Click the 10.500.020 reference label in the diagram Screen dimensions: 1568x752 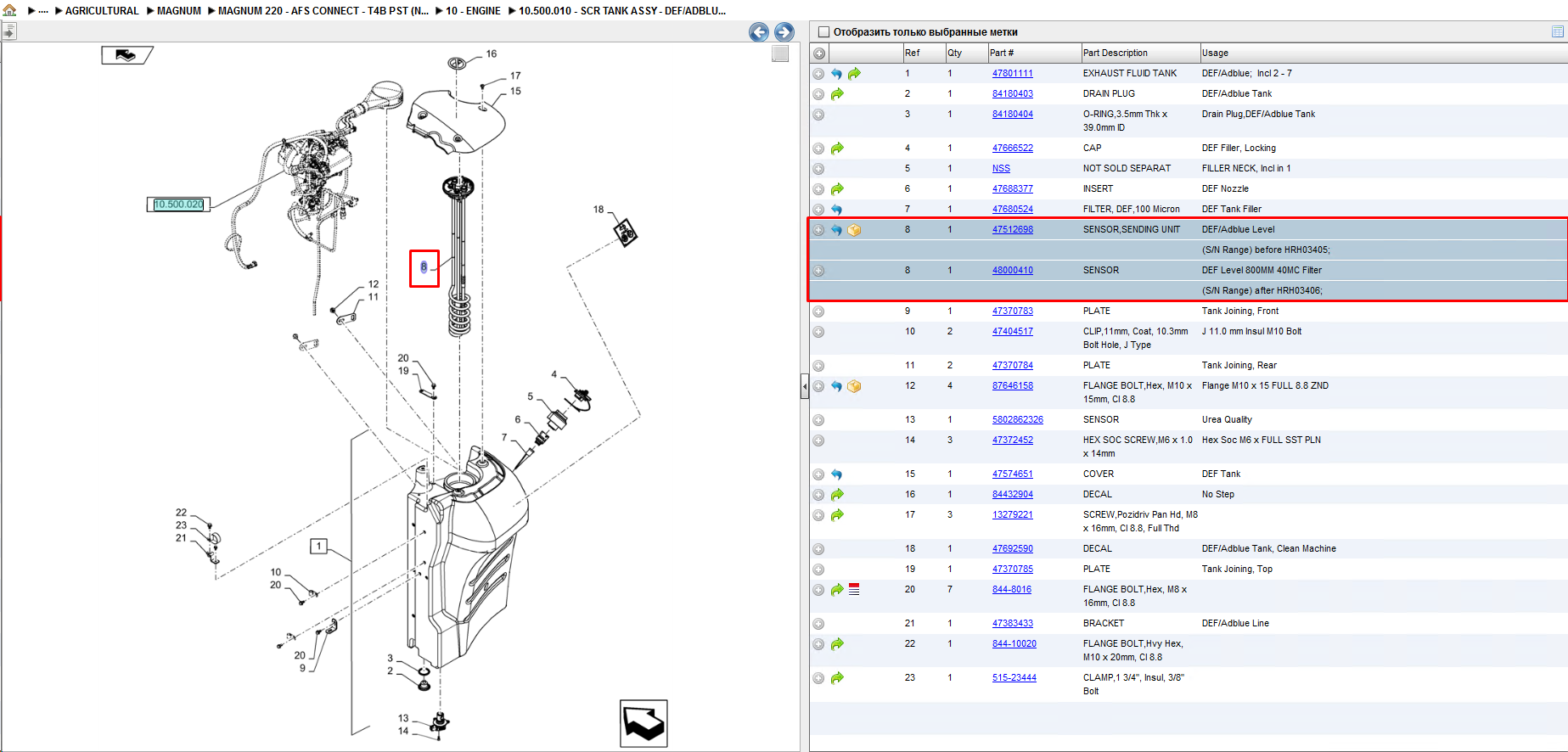coord(178,205)
